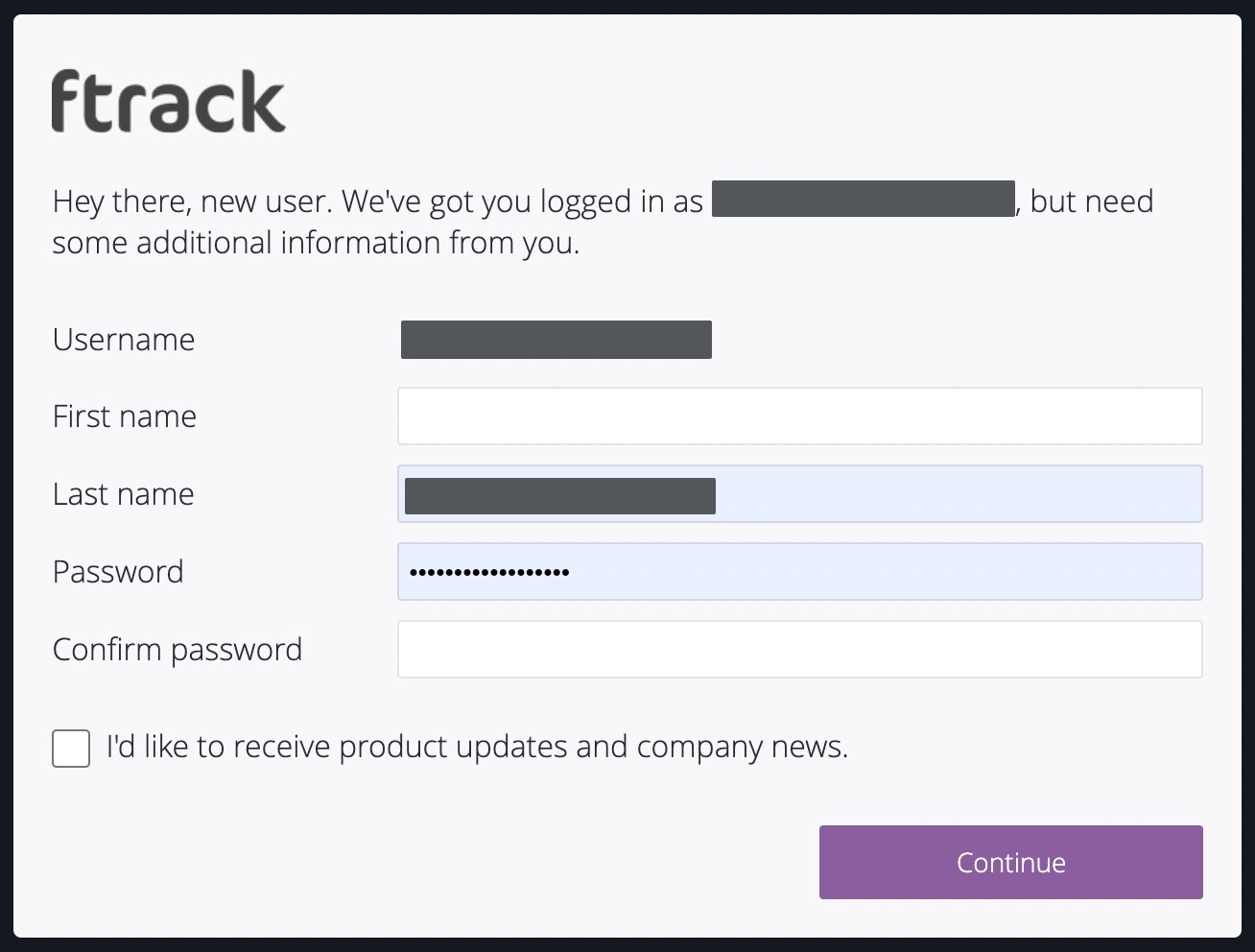The width and height of the screenshot is (1255, 952).
Task: Click the Username label
Action: tap(124, 340)
